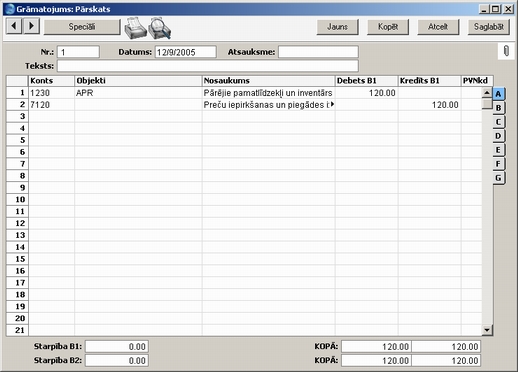Click the Atsauksme field
Viewport: 518px width, 372px height.
tap(318, 52)
